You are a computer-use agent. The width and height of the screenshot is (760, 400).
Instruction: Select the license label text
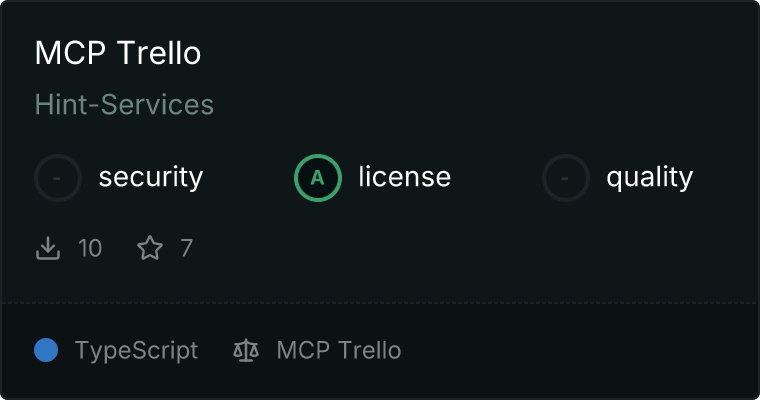405,176
